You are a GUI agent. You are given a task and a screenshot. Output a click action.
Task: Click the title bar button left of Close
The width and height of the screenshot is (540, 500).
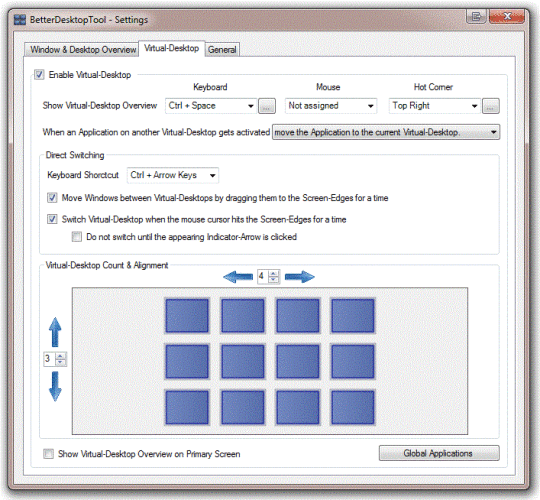[x=476, y=16]
